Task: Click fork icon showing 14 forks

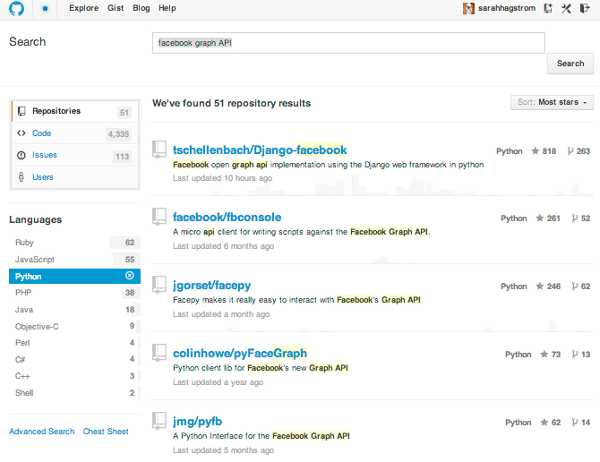Action: tap(575, 422)
